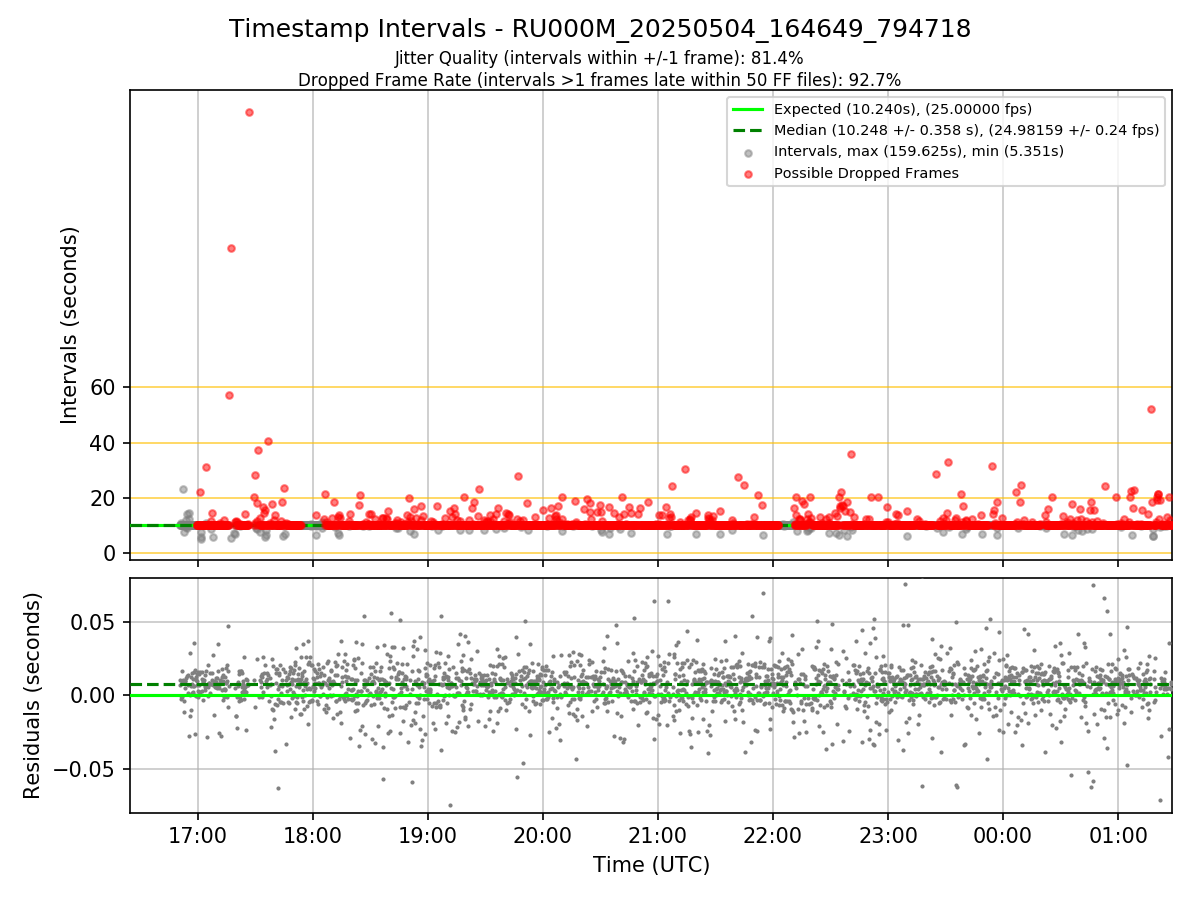
Task: Click the 'Time (UTC)' x-axis label
Action: [x=651, y=865]
